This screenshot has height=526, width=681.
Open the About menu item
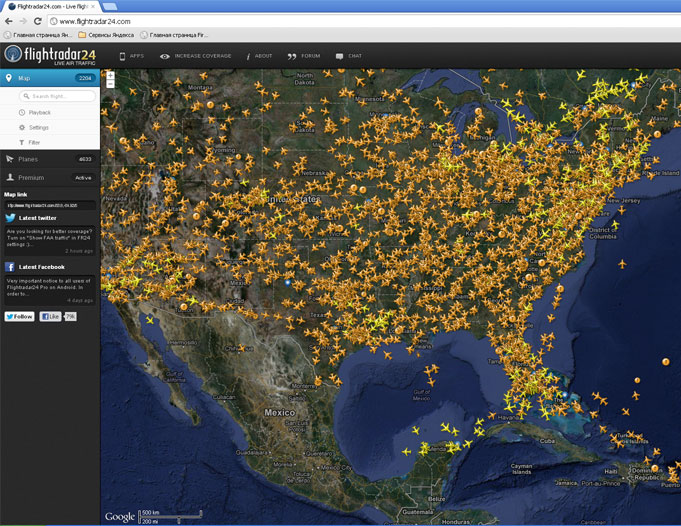point(259,56)
